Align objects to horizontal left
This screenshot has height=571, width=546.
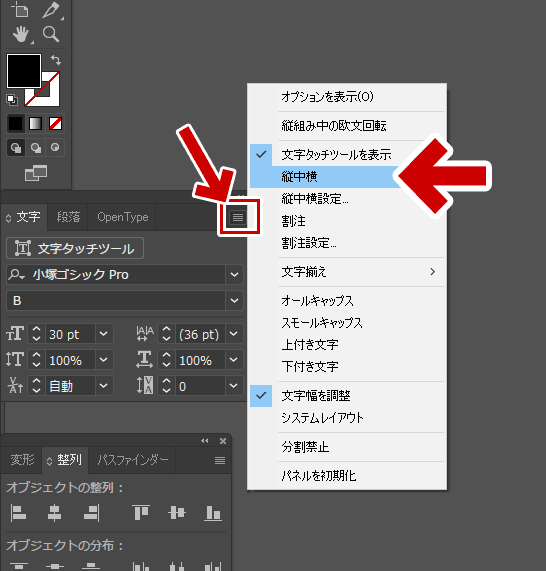(x=18, y=513)
